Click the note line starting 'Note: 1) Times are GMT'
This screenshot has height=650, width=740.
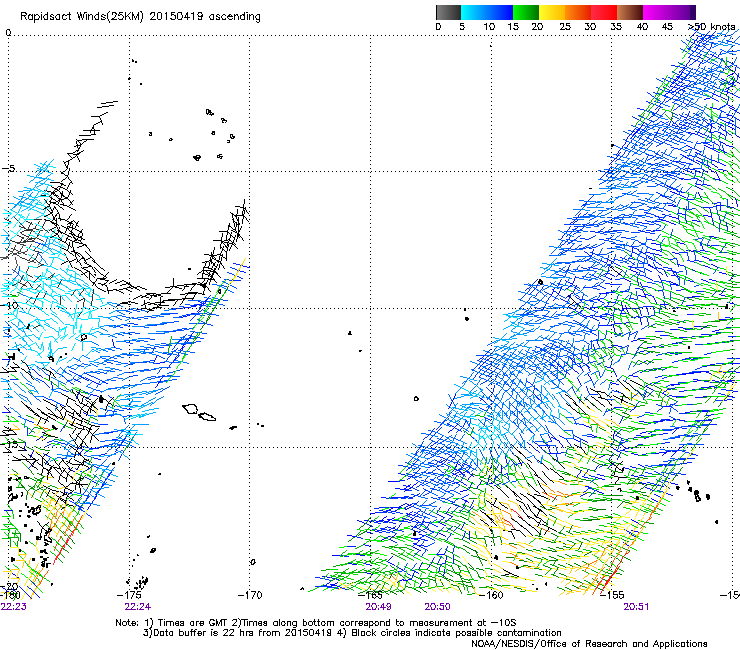(316, 623)
